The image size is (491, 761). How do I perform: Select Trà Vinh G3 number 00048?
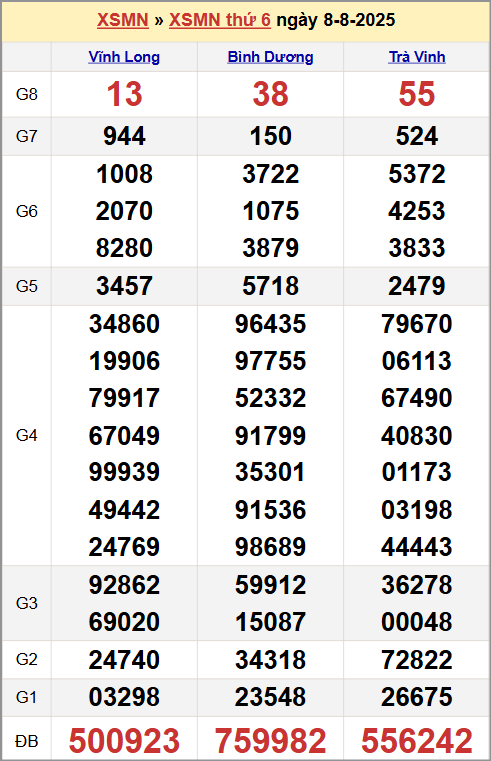[417, 622]
